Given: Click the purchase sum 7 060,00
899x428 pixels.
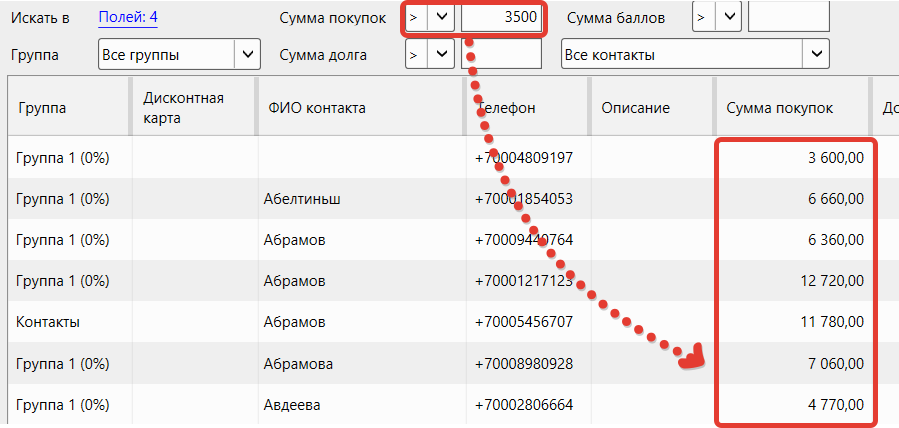Looking at the screenshot, I should (x=836, y=364).
